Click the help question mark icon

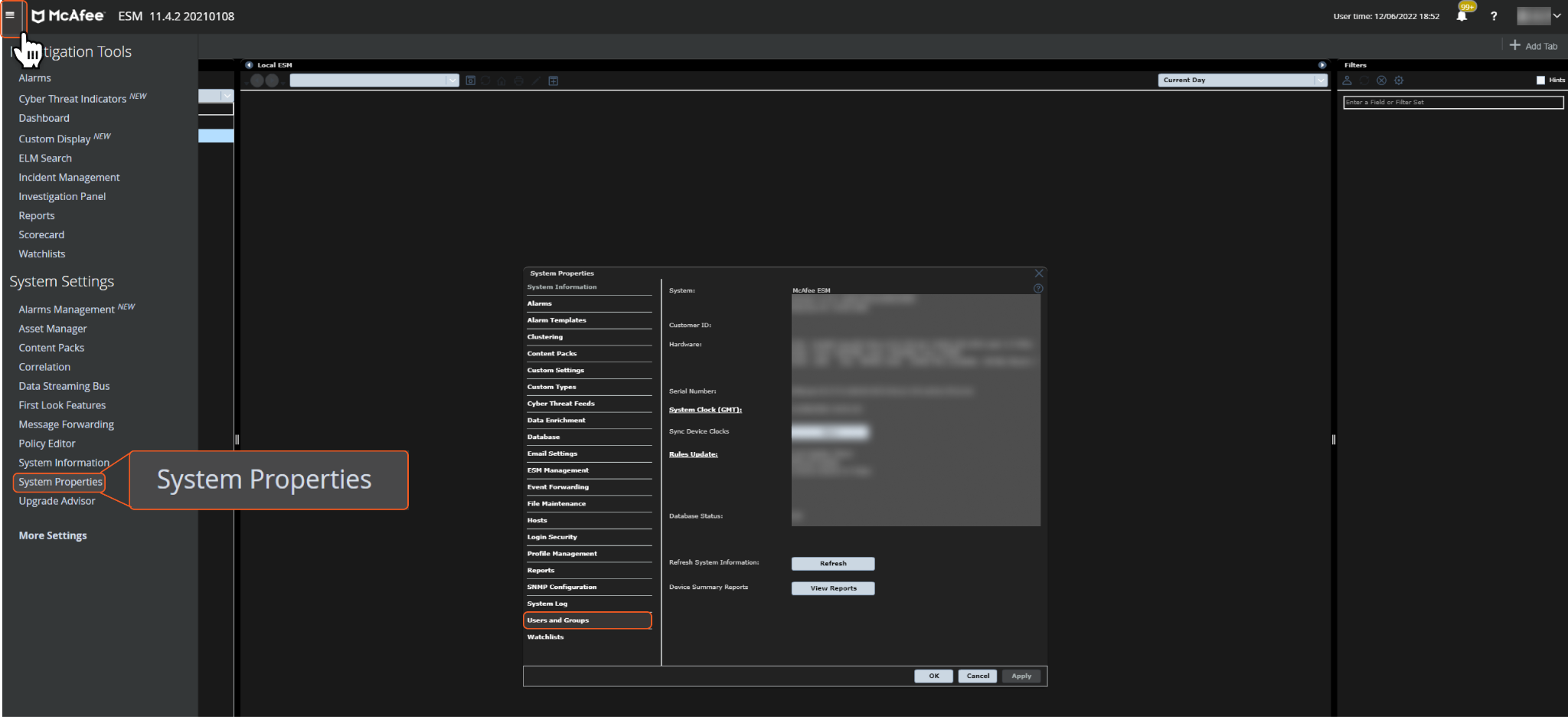[x=1493, y=16]
